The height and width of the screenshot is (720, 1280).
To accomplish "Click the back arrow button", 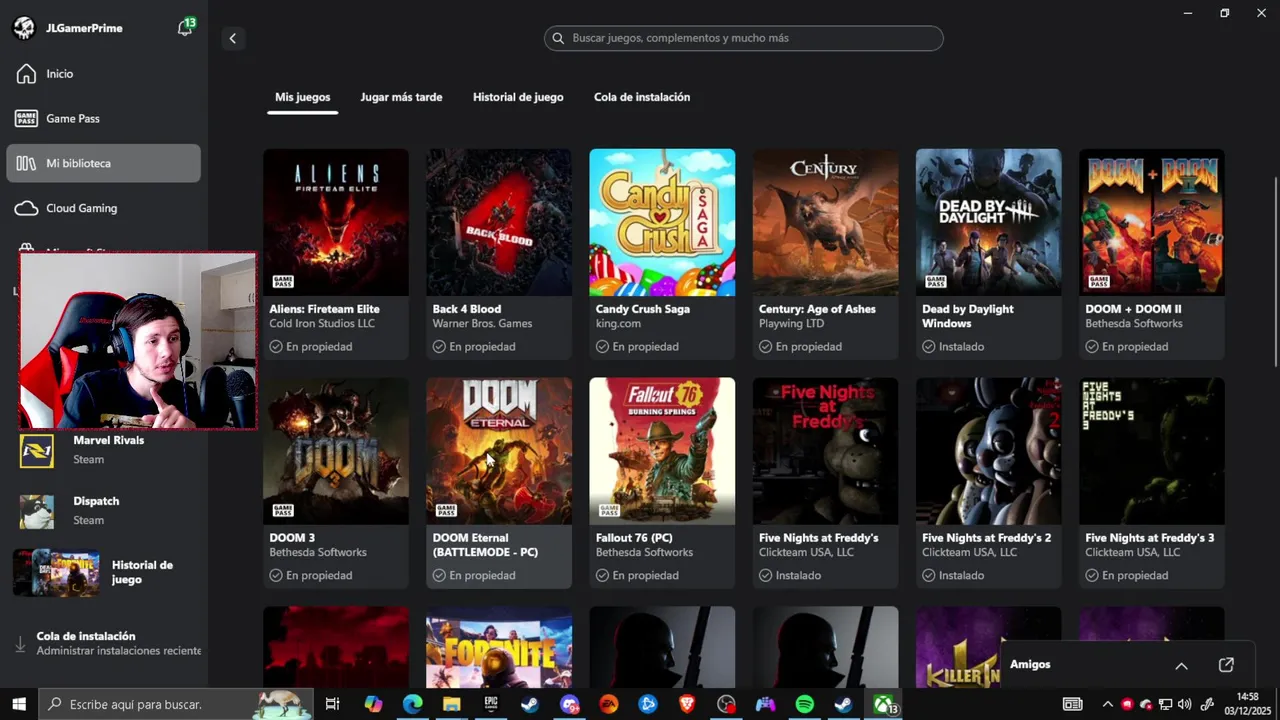I will [233, 38].
